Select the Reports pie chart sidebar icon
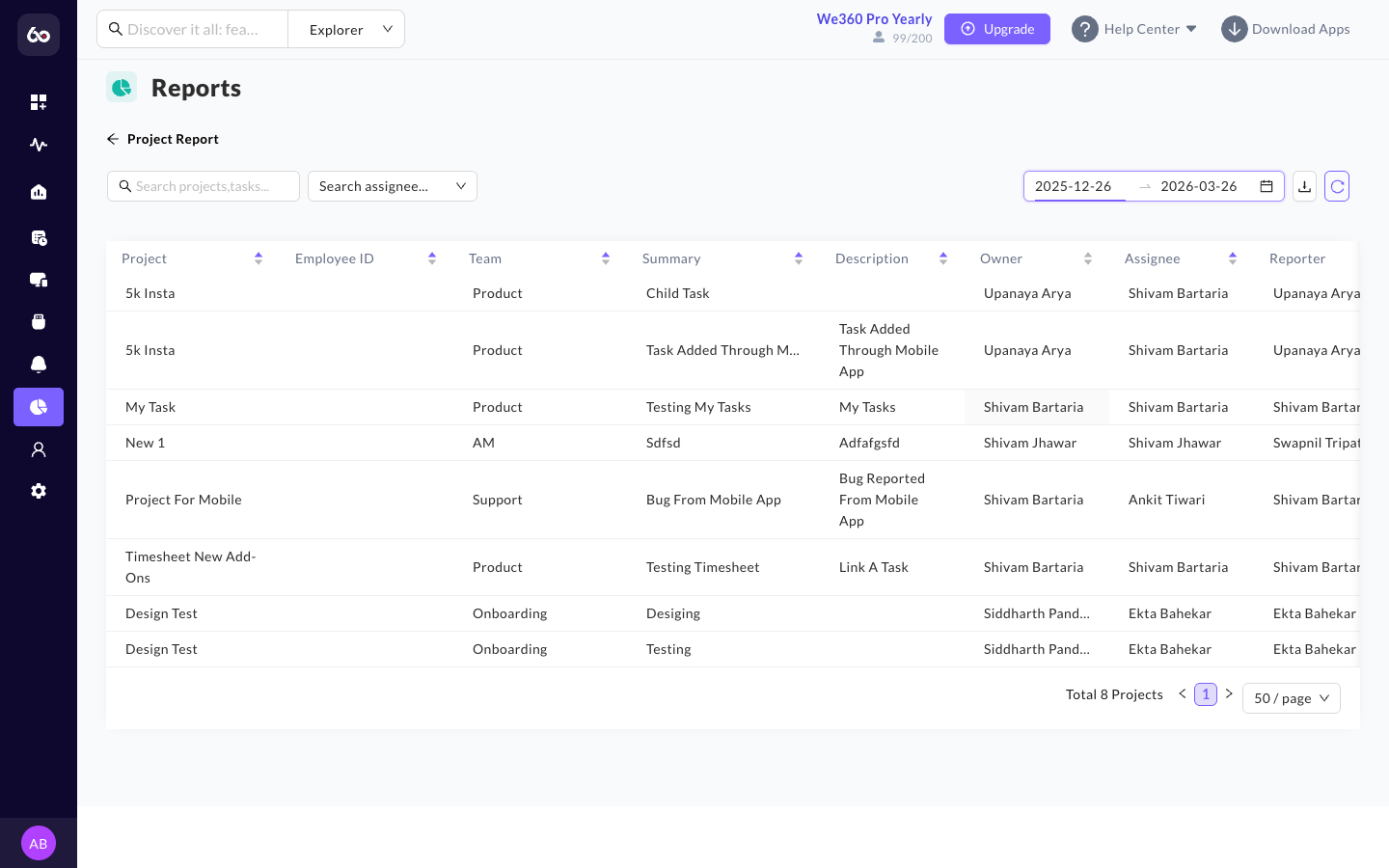The height and width of the screenshot is (868, 1389). 39,407
